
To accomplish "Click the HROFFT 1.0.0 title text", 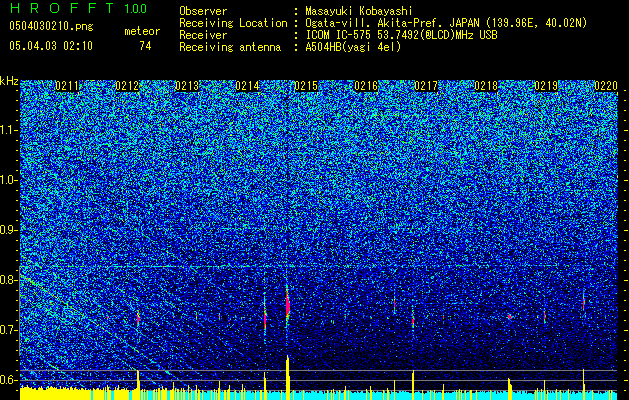I will (78, 8).
